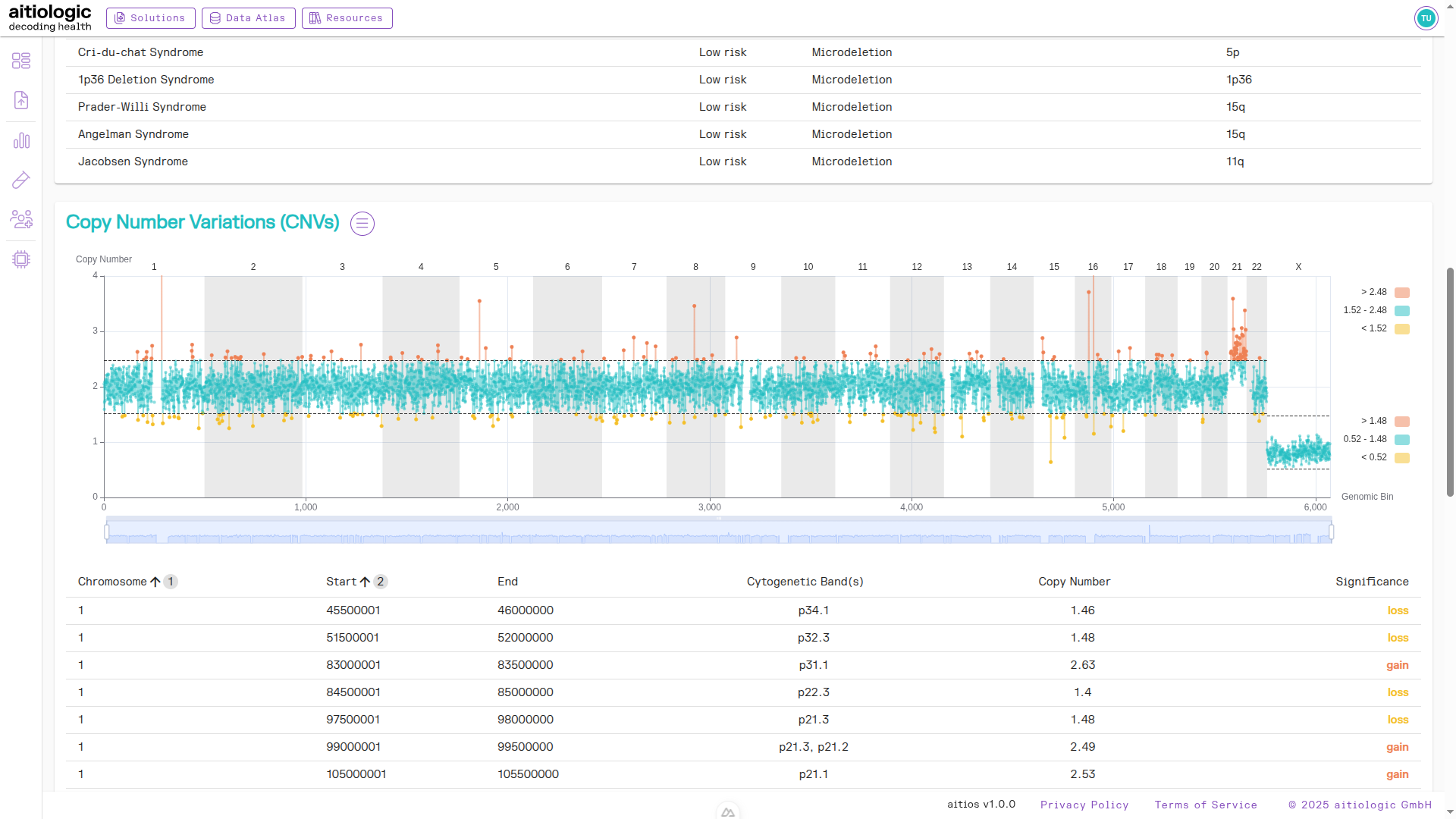The image size is (1456, 819).
Task: Click the test tube samples icon
Action: coord(21,180)
